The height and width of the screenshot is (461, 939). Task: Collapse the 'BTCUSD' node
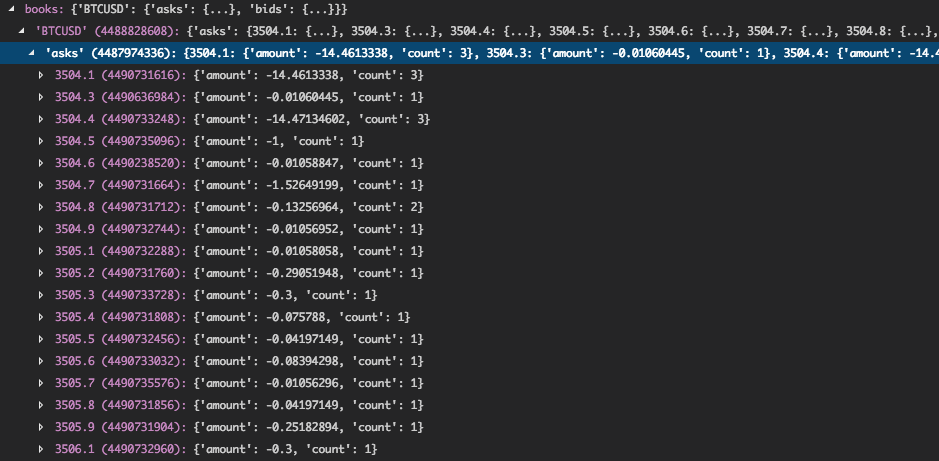click(x=22, y=32)
